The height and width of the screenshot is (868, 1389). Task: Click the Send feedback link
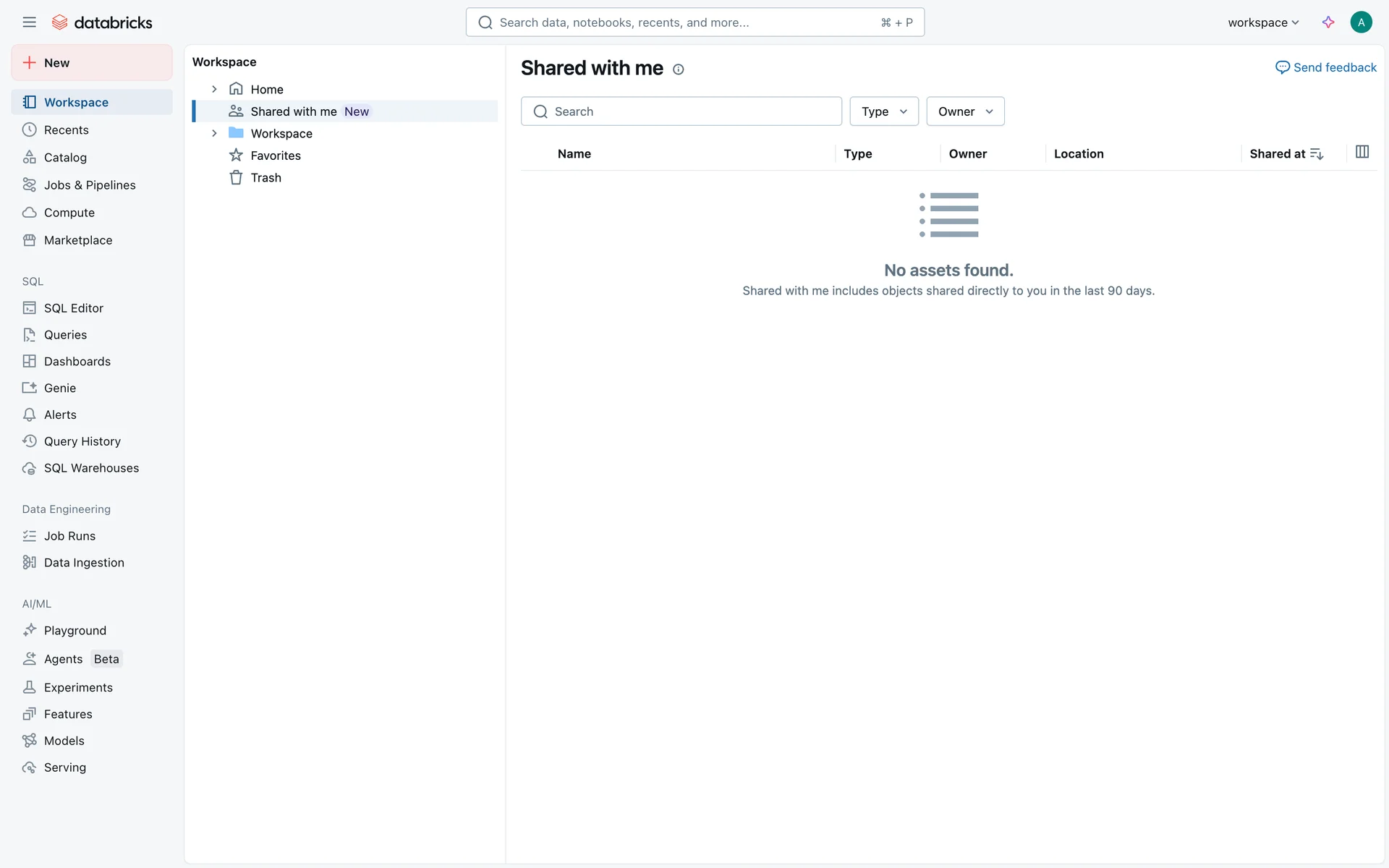point(1326,67)
